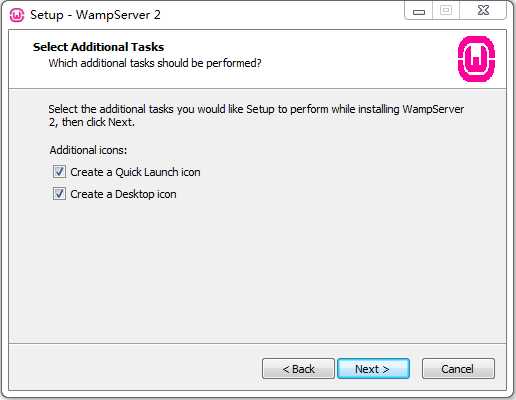
Task: Uncheck the Quick Launch icon checkbox
Action: pyautogui.click(x=59, y=172)
